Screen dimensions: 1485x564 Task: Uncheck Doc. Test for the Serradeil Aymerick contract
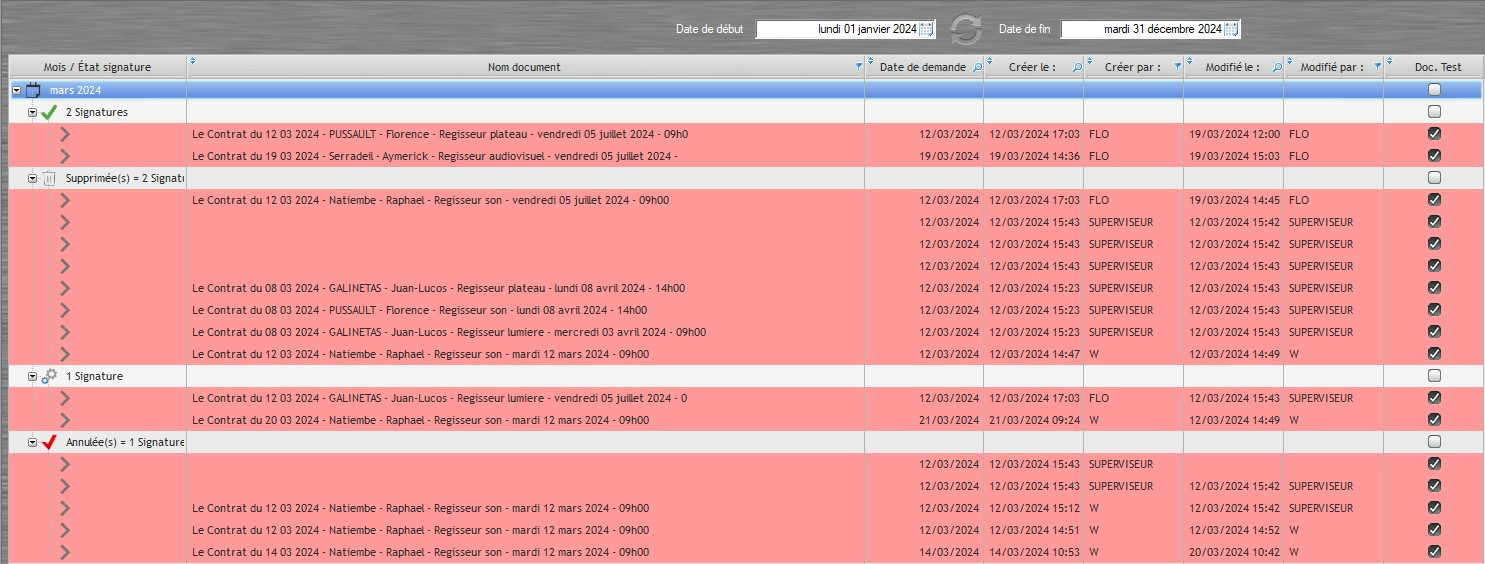click(1434, 156)
